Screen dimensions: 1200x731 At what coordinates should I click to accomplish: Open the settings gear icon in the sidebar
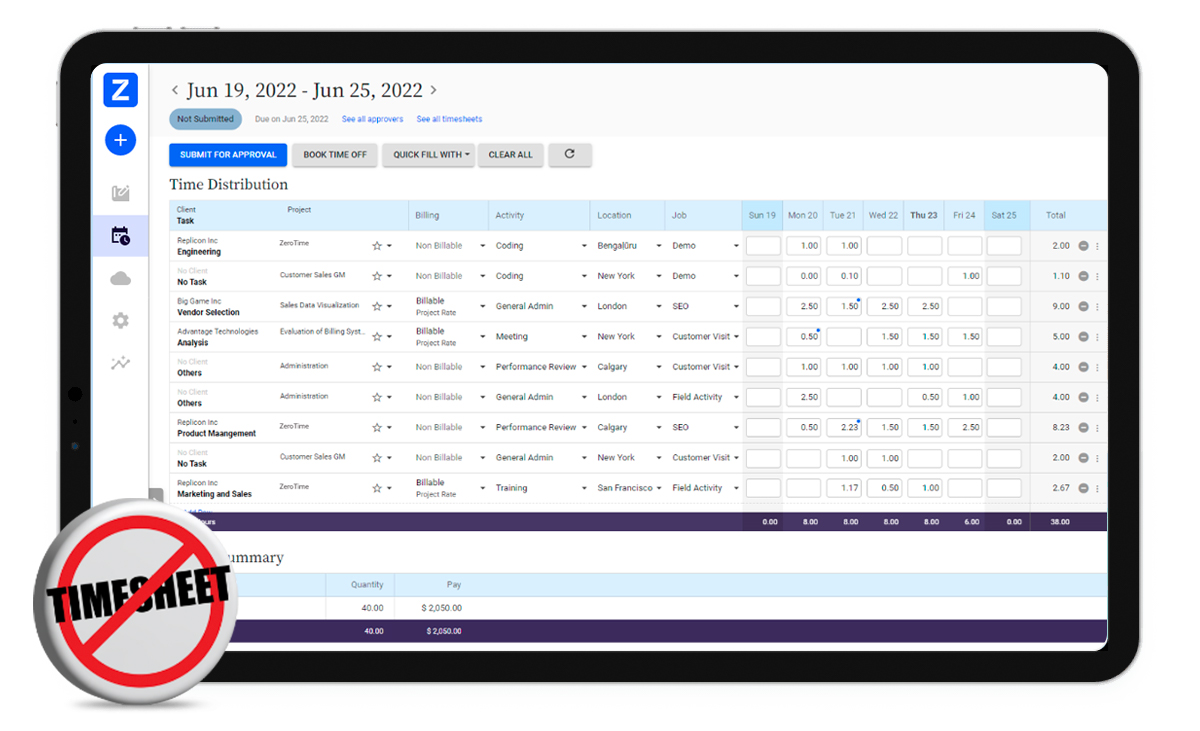click(x=120, y=321)
